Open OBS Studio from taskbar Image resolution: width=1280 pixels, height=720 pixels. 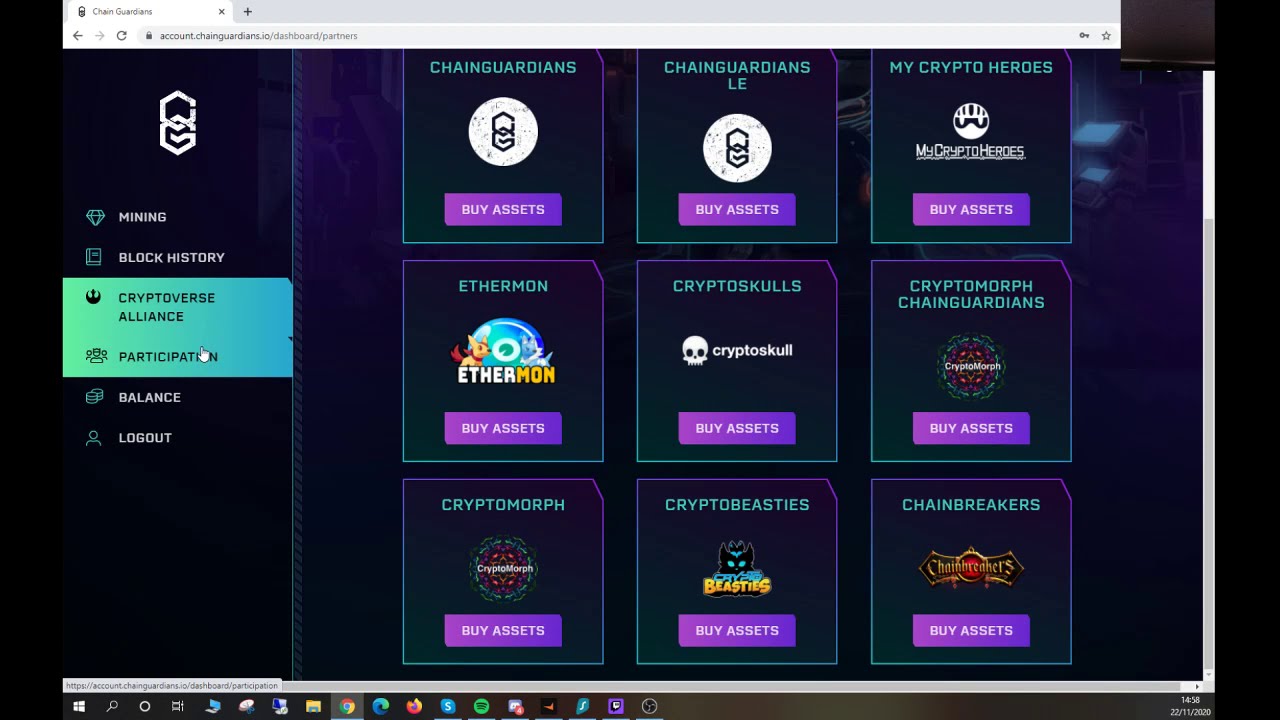[x=649, y=706]
